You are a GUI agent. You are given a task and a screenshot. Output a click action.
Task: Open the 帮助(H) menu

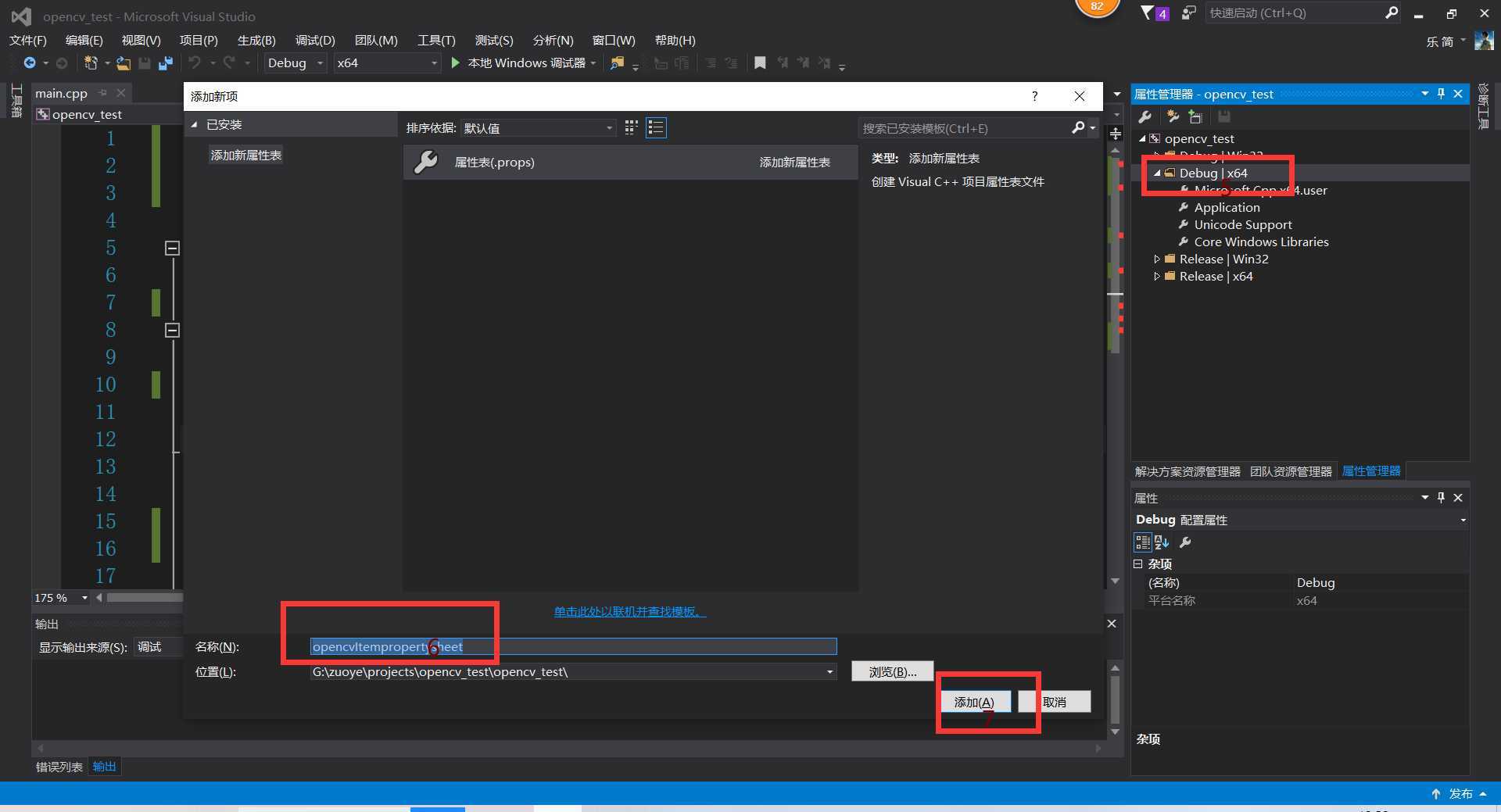pyautogui.click(x=675, y=40)
